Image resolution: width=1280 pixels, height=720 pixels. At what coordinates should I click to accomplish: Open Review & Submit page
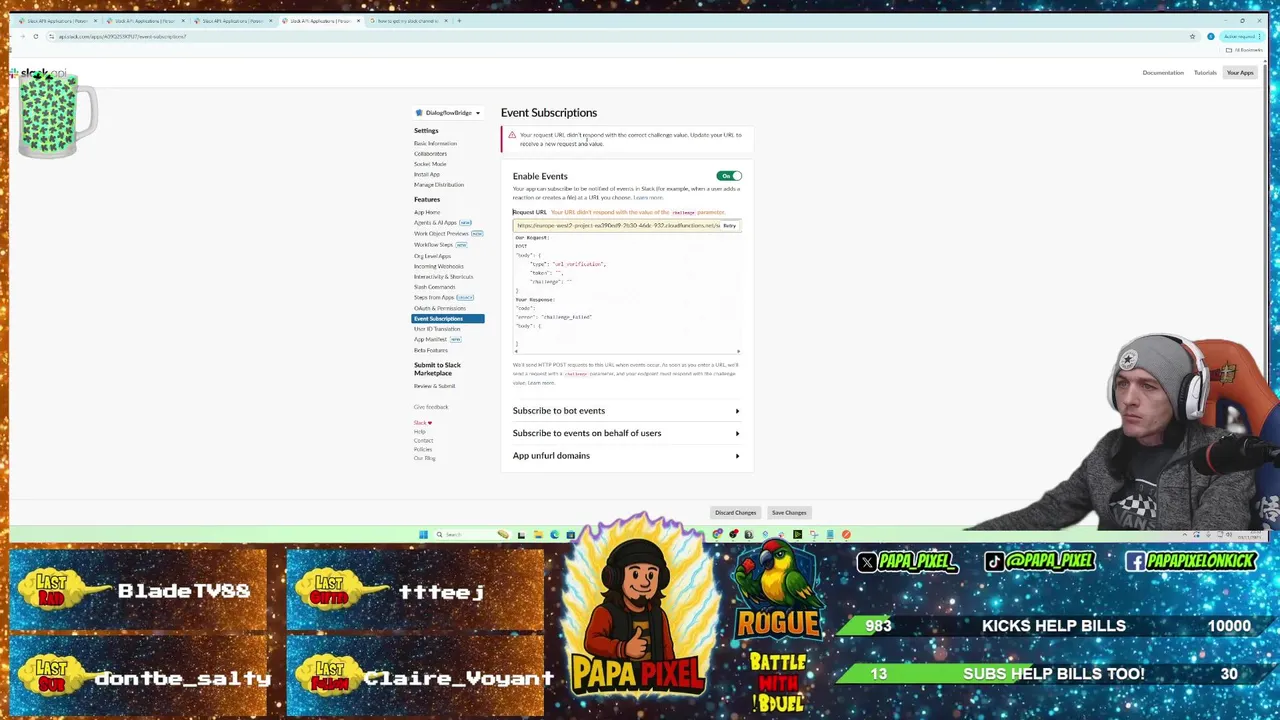point(434,386)
